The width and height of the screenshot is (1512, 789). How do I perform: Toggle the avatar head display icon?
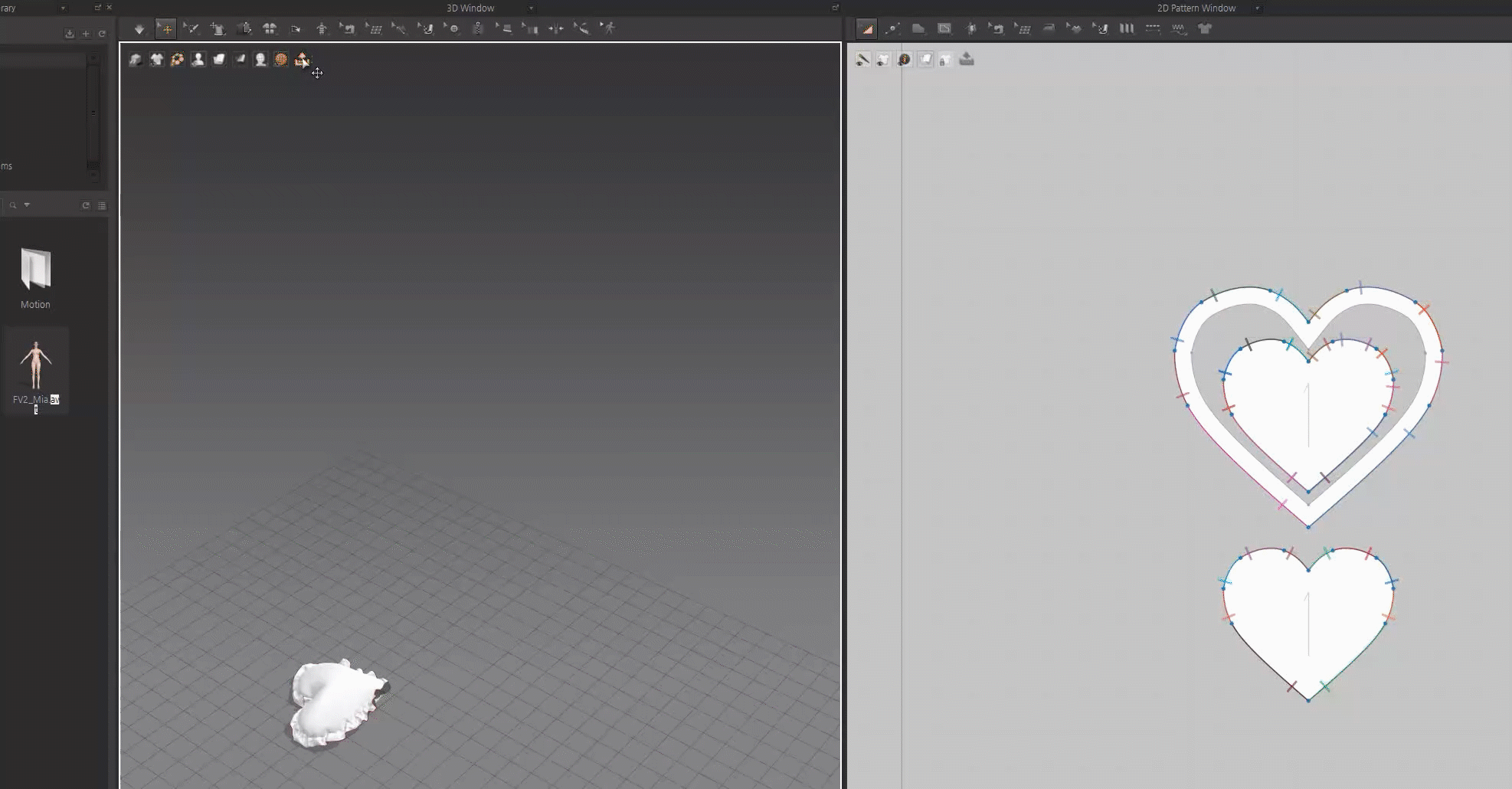click(260, 60)
